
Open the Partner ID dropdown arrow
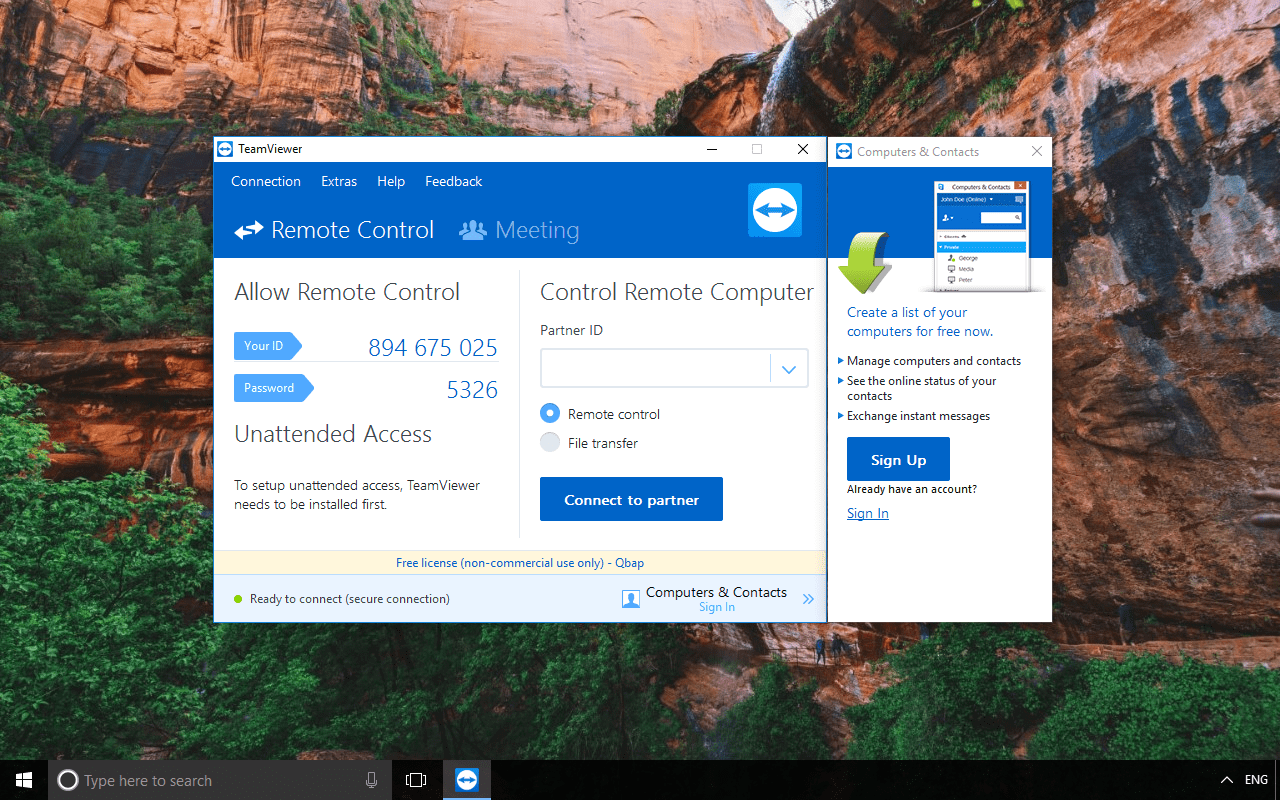click(789, 369)
